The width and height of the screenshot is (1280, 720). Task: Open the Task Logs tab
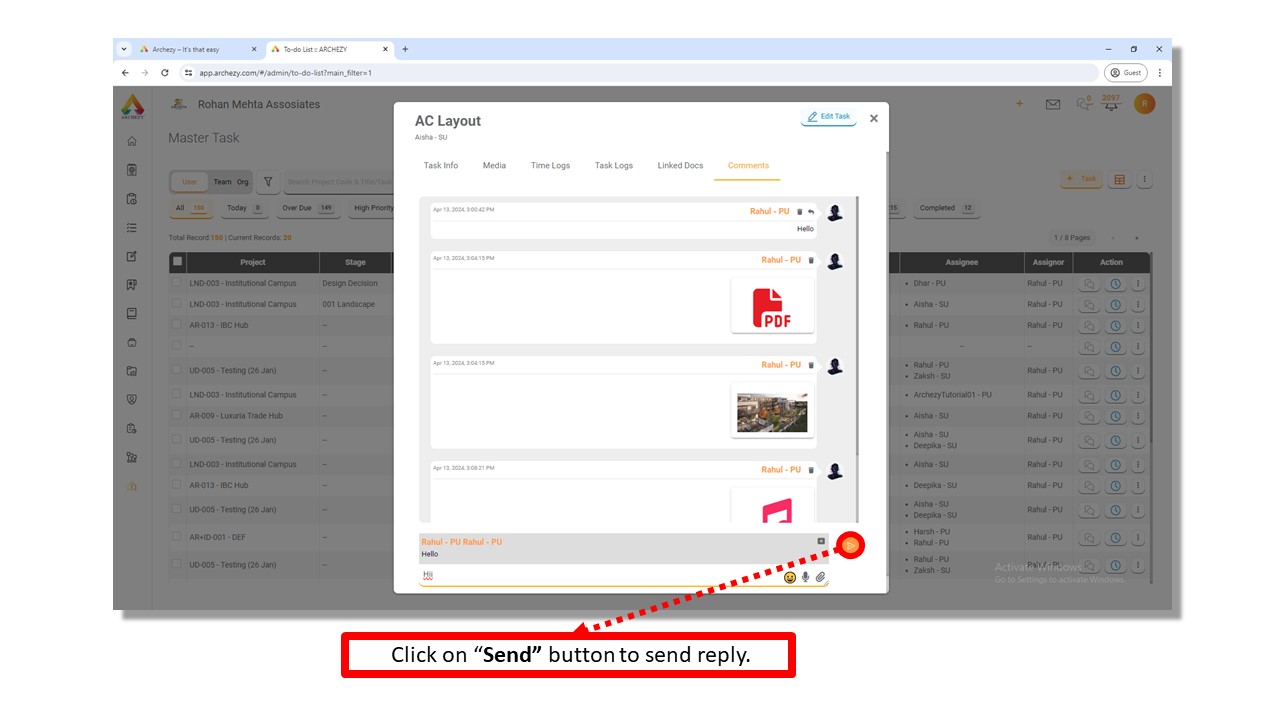click(x=614, y=166)
